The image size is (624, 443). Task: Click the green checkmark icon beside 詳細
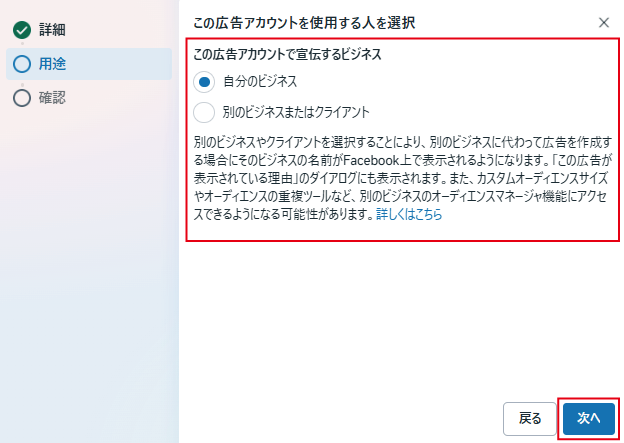22,30
